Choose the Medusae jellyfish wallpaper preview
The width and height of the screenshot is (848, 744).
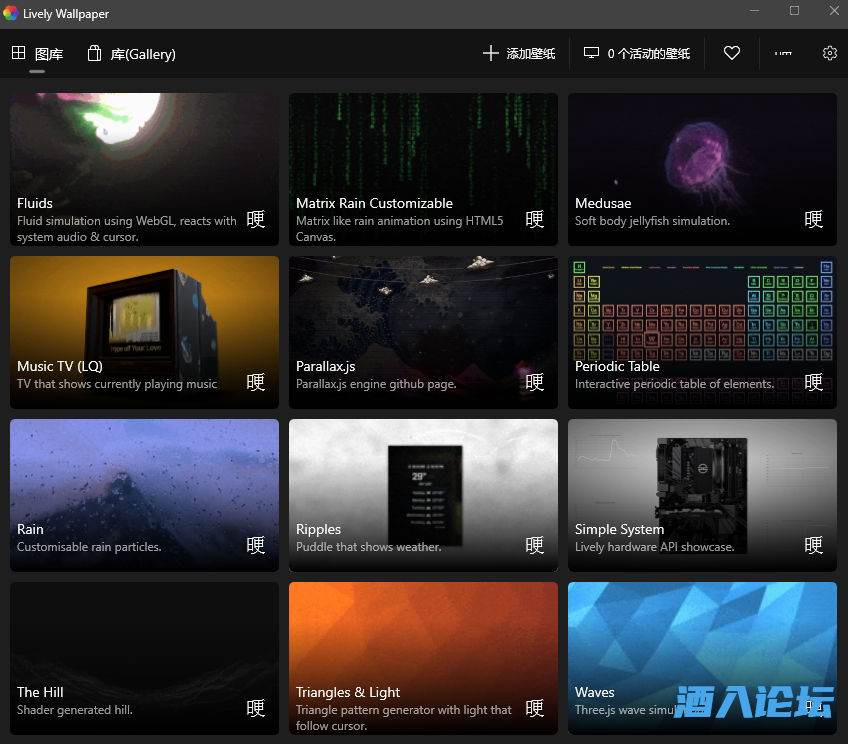point(702,150)
